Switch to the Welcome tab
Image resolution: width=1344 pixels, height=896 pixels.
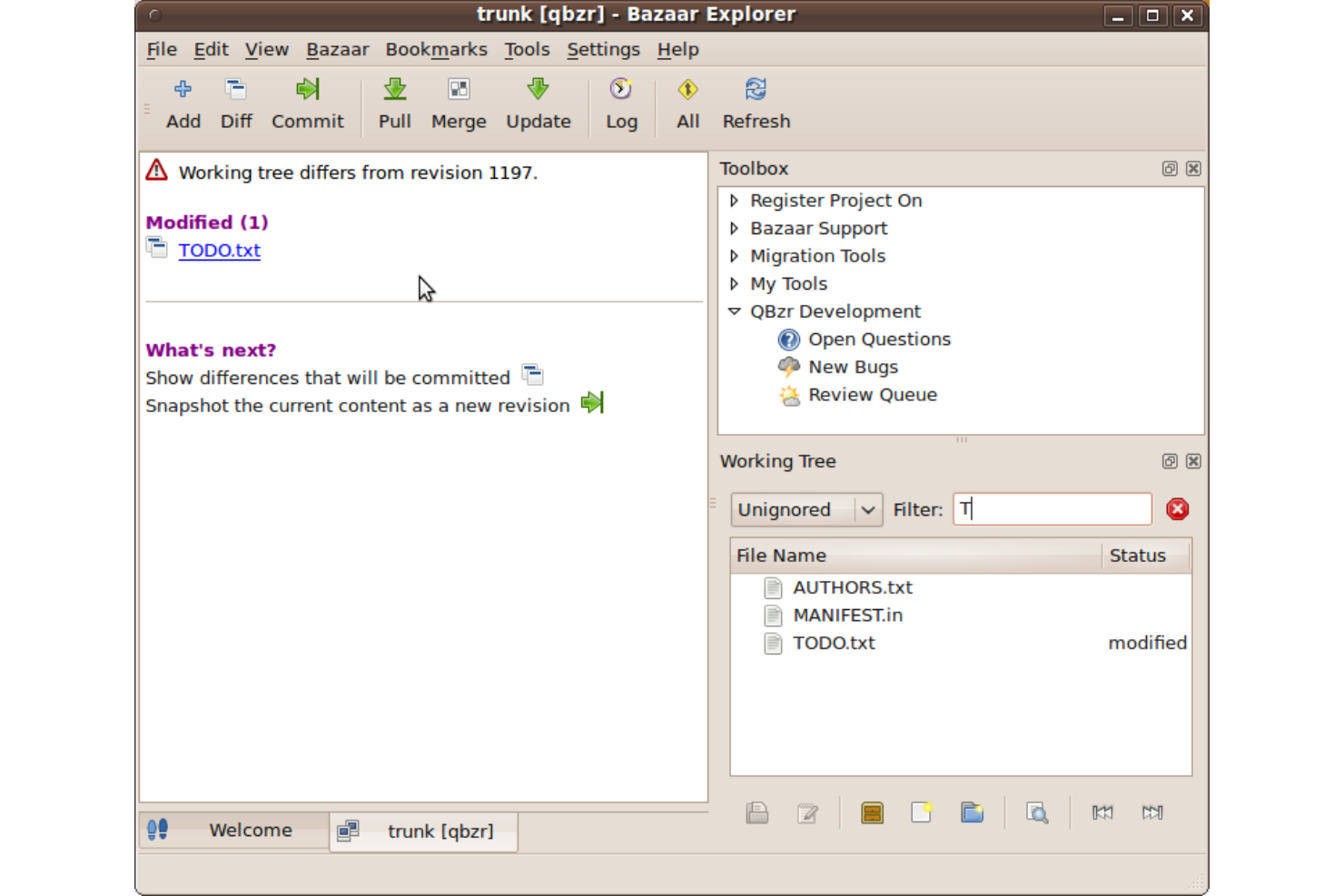[x=250, y=830]
